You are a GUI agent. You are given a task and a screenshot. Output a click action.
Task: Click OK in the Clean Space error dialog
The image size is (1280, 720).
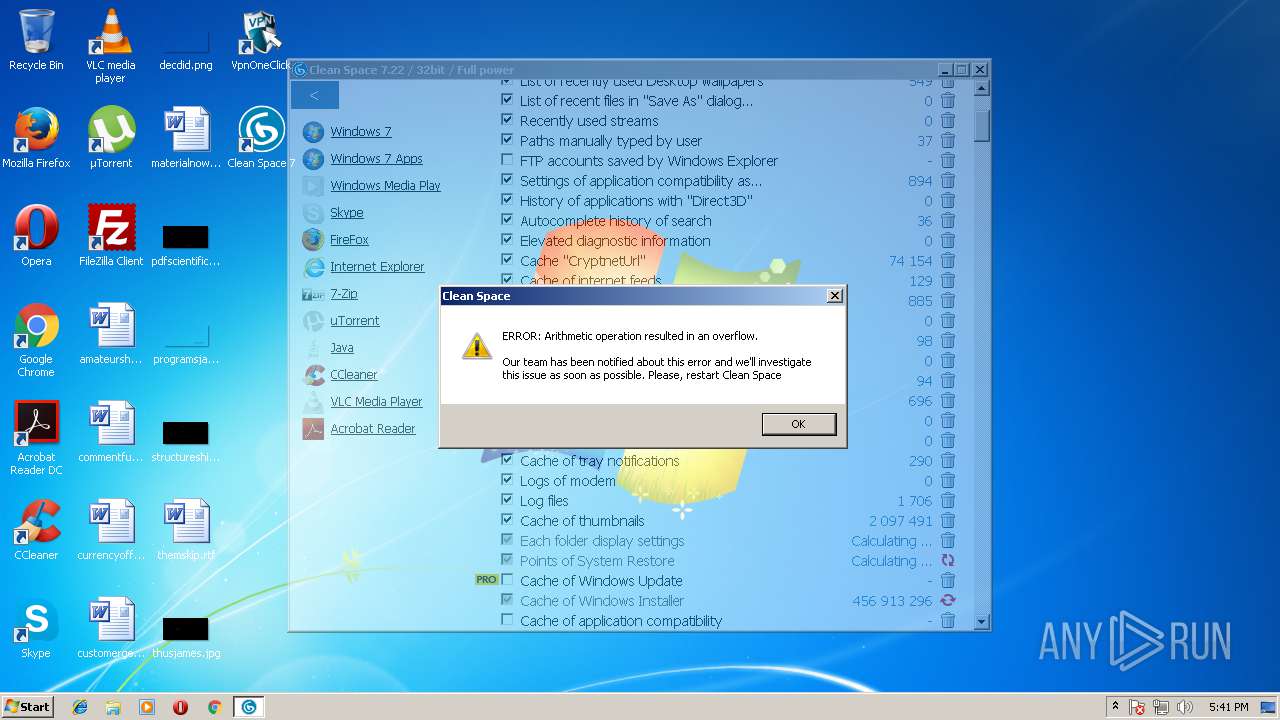coord(798,424)
